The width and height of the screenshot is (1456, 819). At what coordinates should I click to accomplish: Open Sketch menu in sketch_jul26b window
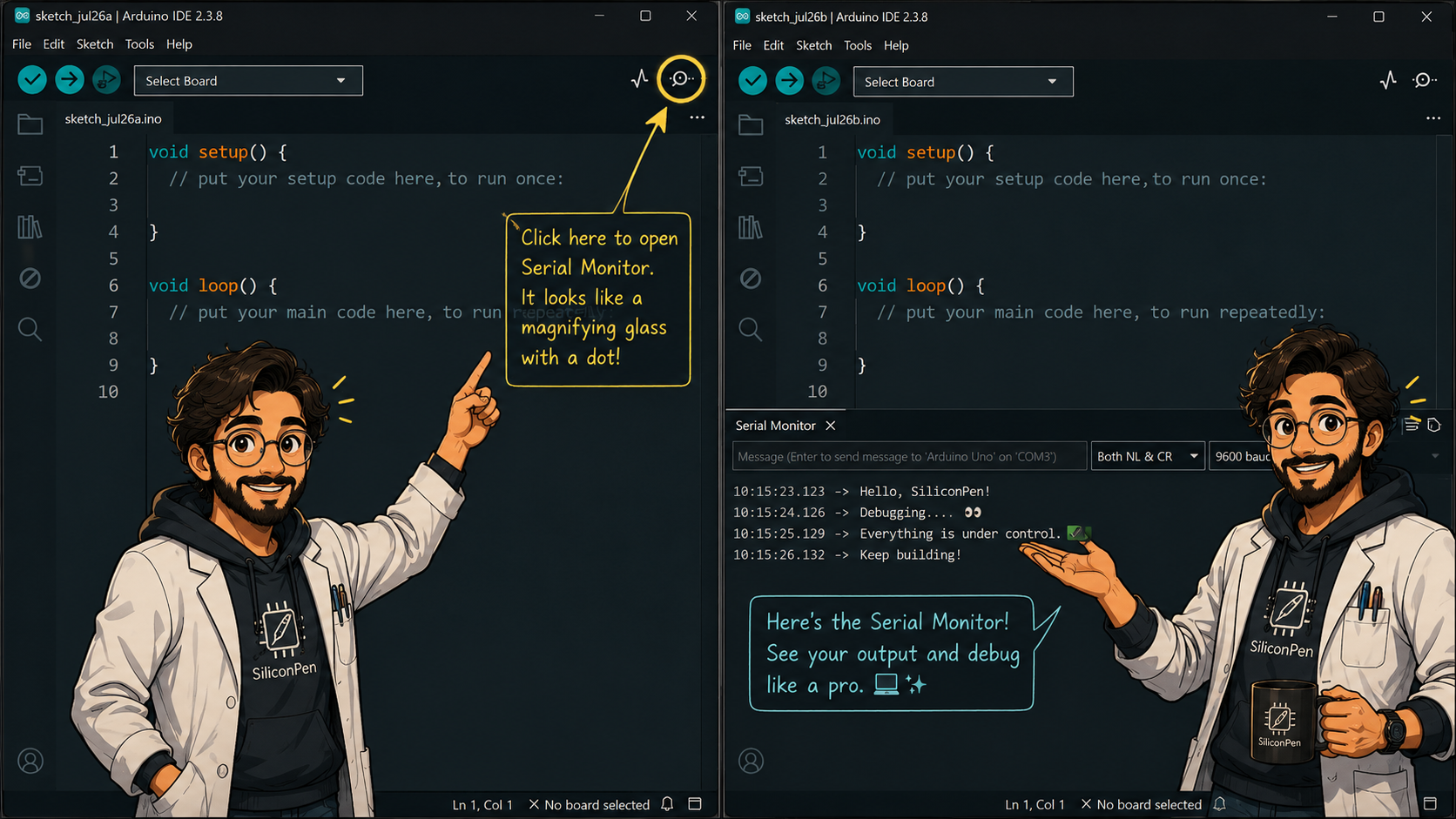tap(813, 45)
